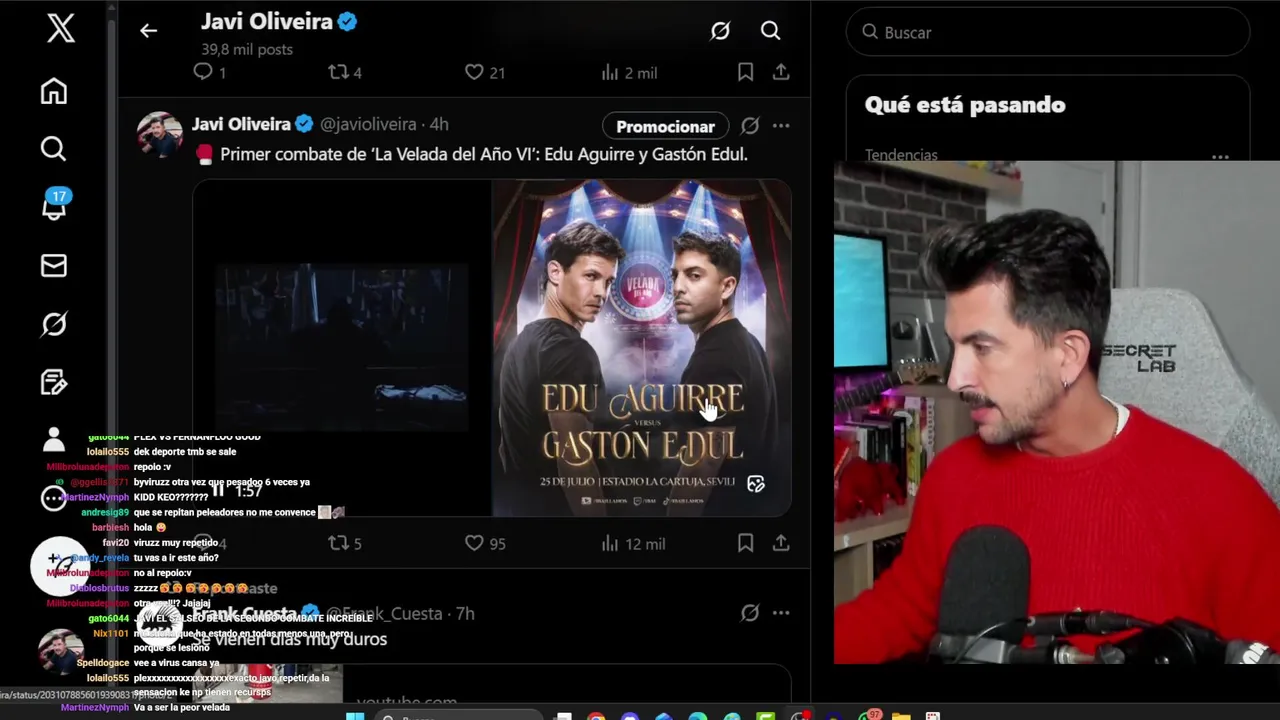Click the X logo in sidebar
1280x720 pixels.
click(61, 28)
